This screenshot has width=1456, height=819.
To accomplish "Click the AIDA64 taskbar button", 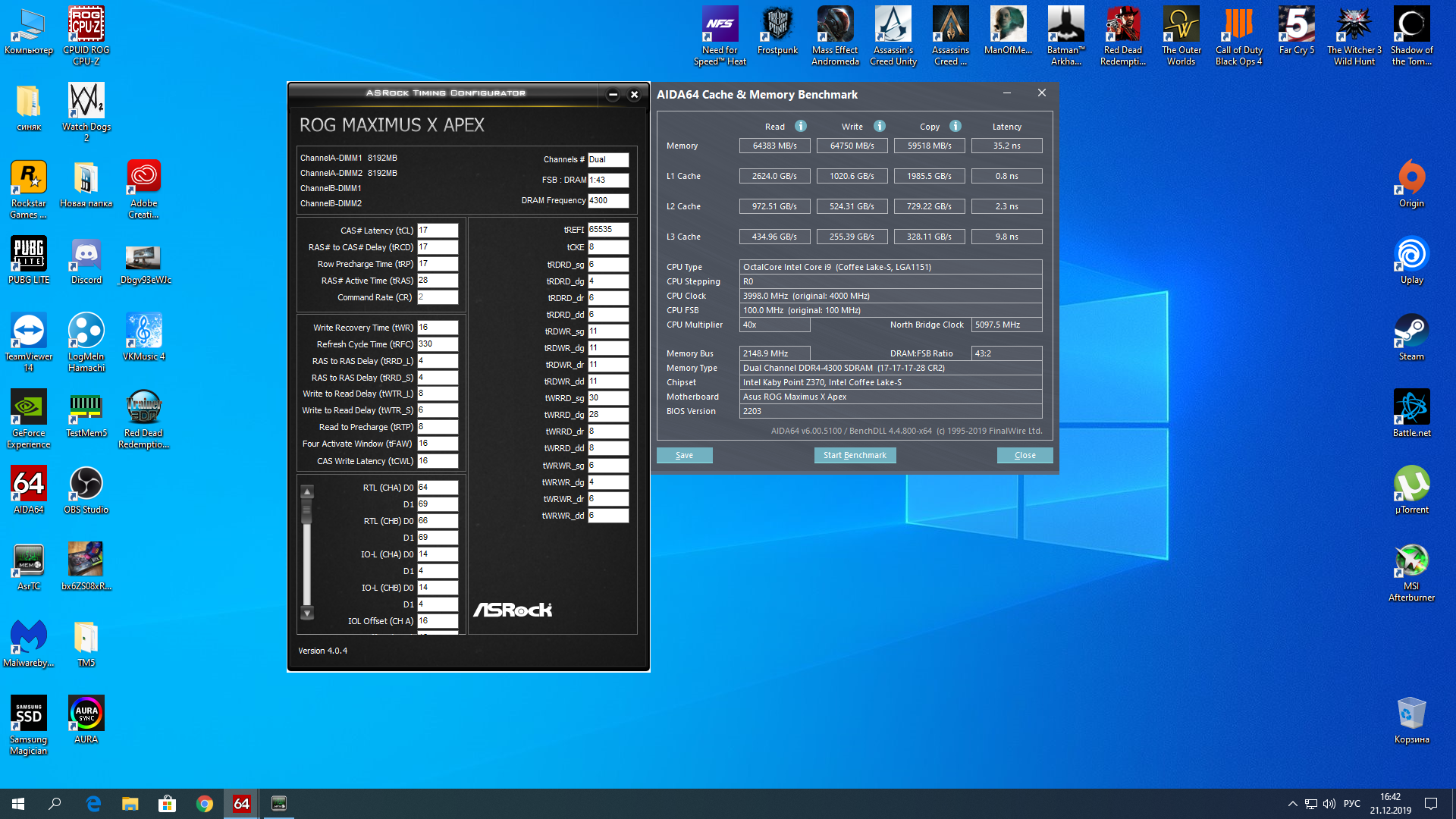I will coord(242,804).
